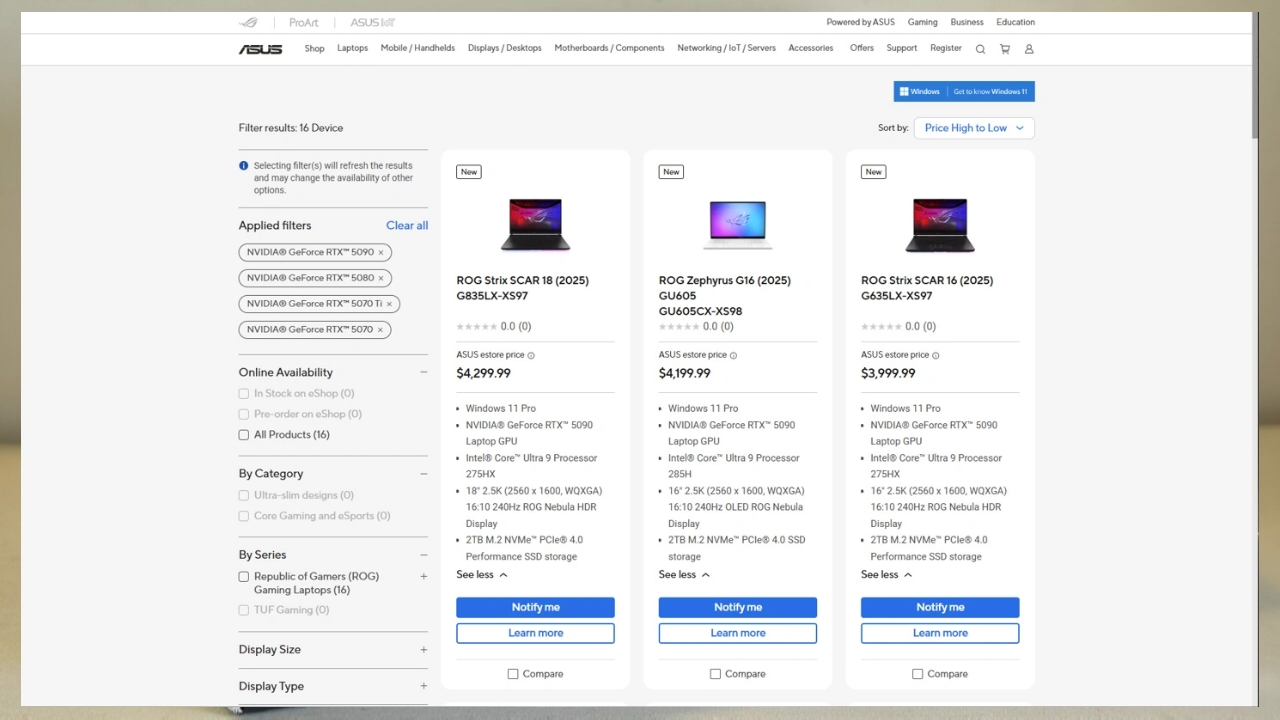Click the ProArt brand link
Image resolution: width=1280 pixels, height=720 pixels.
tap(303, 22)
